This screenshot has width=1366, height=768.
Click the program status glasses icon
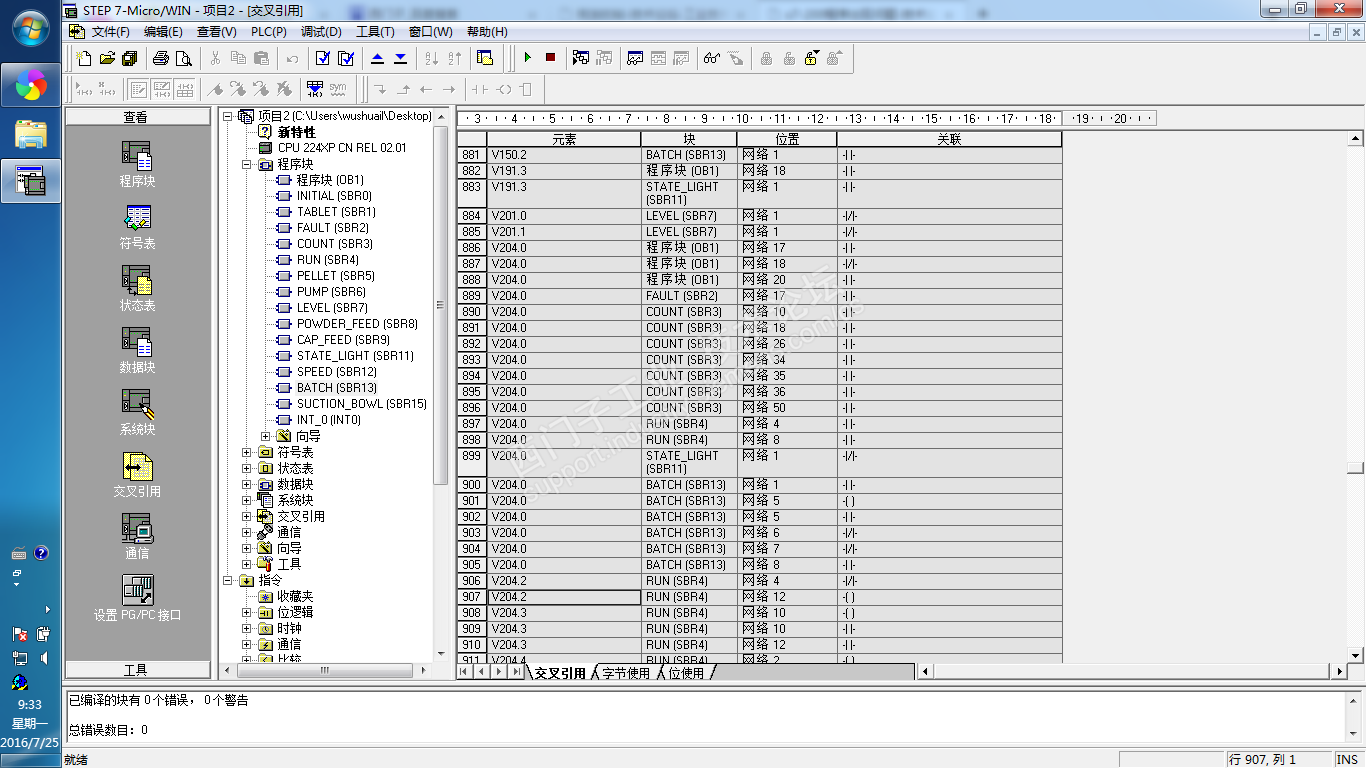(x=711, y=58)
